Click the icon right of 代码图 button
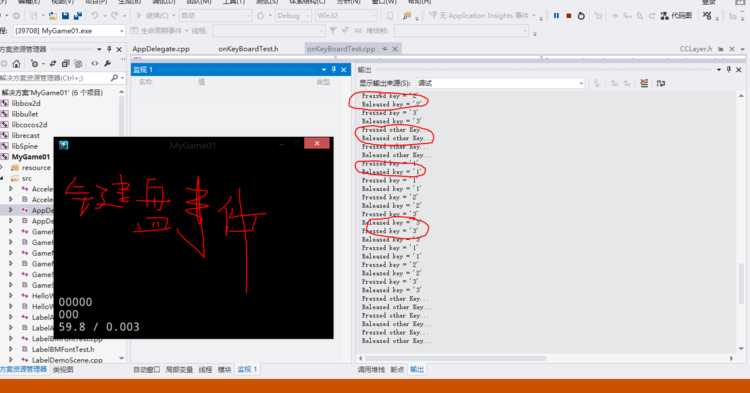The width and height of the screenshot is (750, 393). [708, 16]
